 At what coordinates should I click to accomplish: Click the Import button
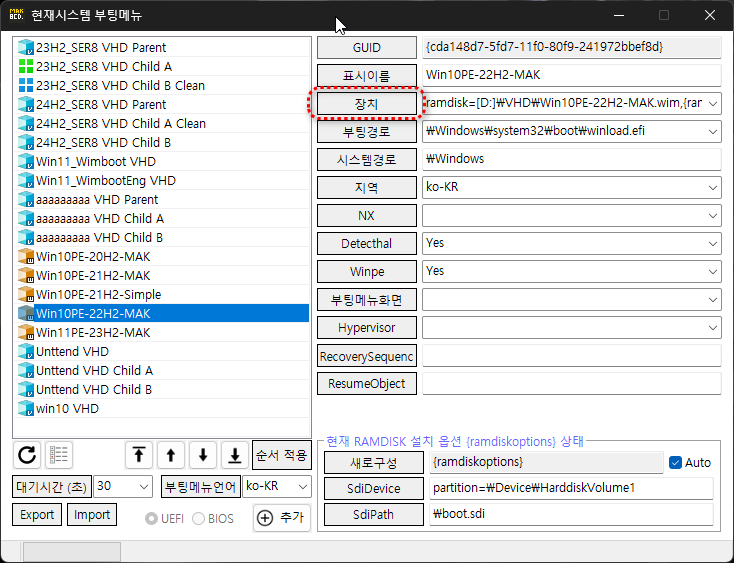click(92, 515)
